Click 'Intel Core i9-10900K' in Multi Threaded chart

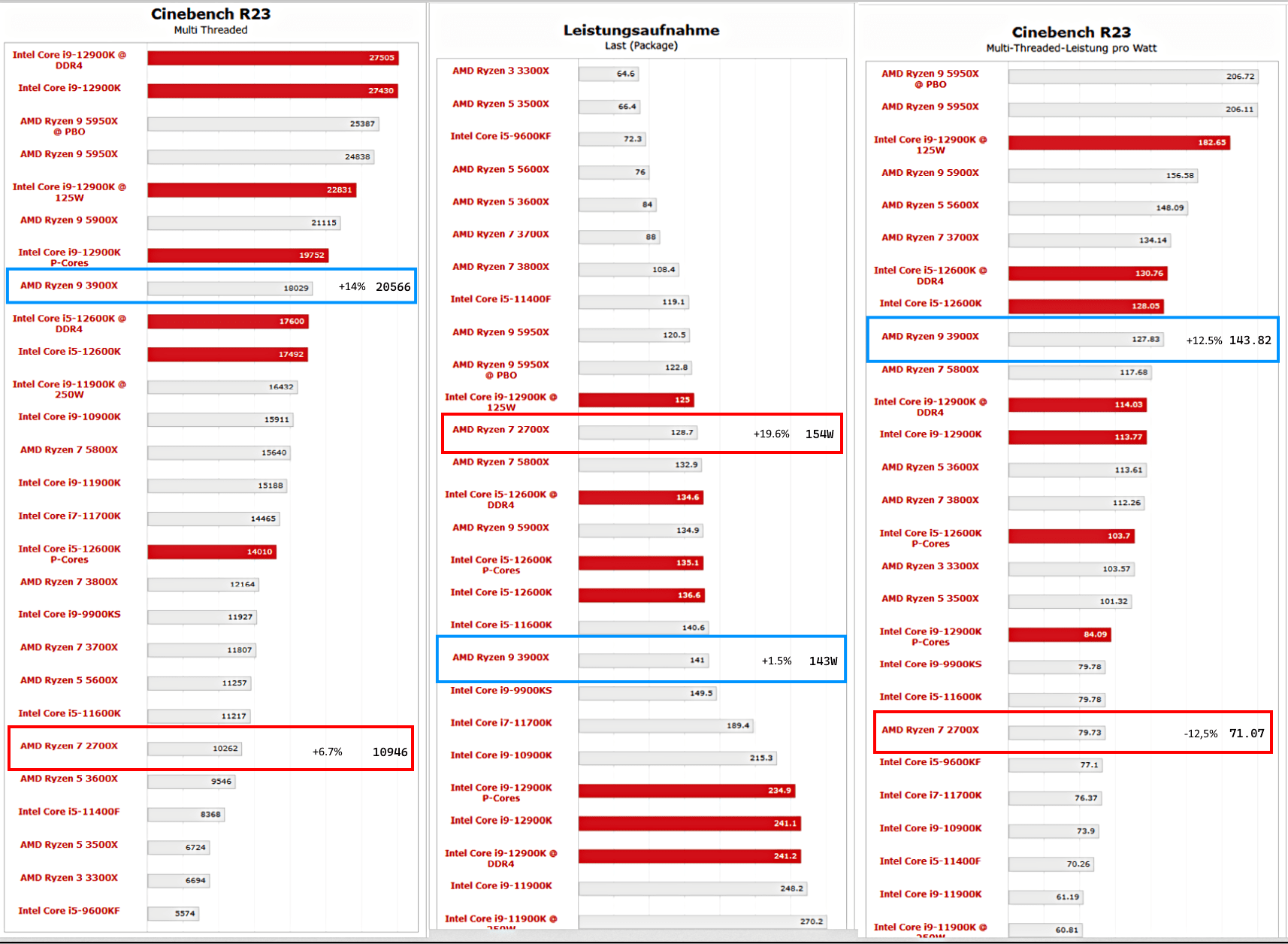(69, 417)
